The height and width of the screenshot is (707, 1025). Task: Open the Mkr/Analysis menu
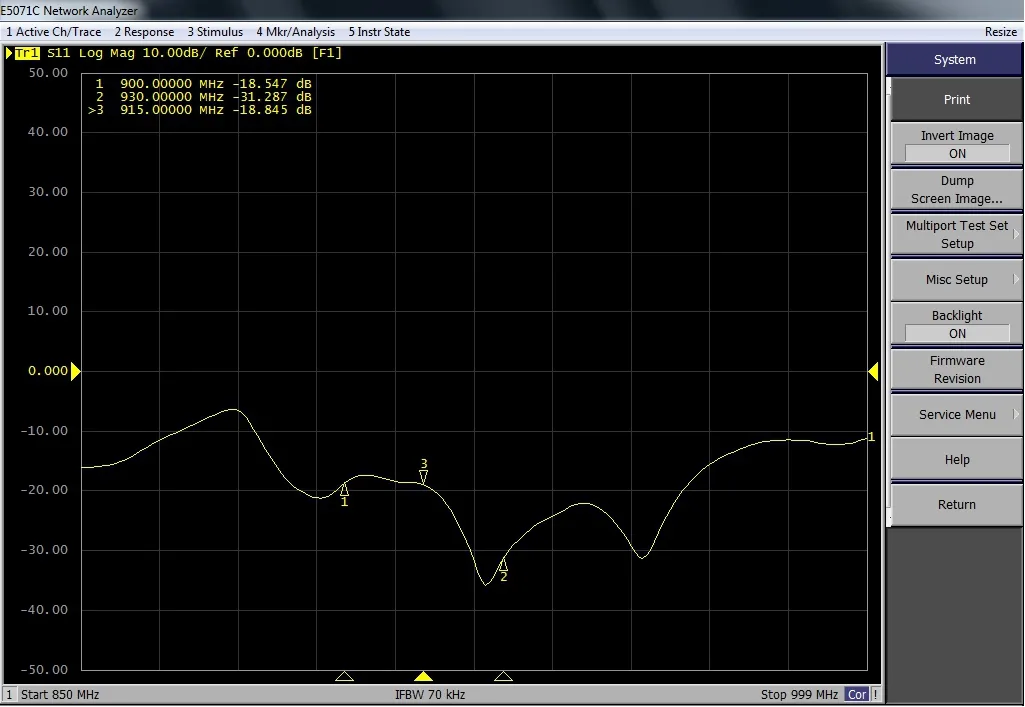[296, 32]
